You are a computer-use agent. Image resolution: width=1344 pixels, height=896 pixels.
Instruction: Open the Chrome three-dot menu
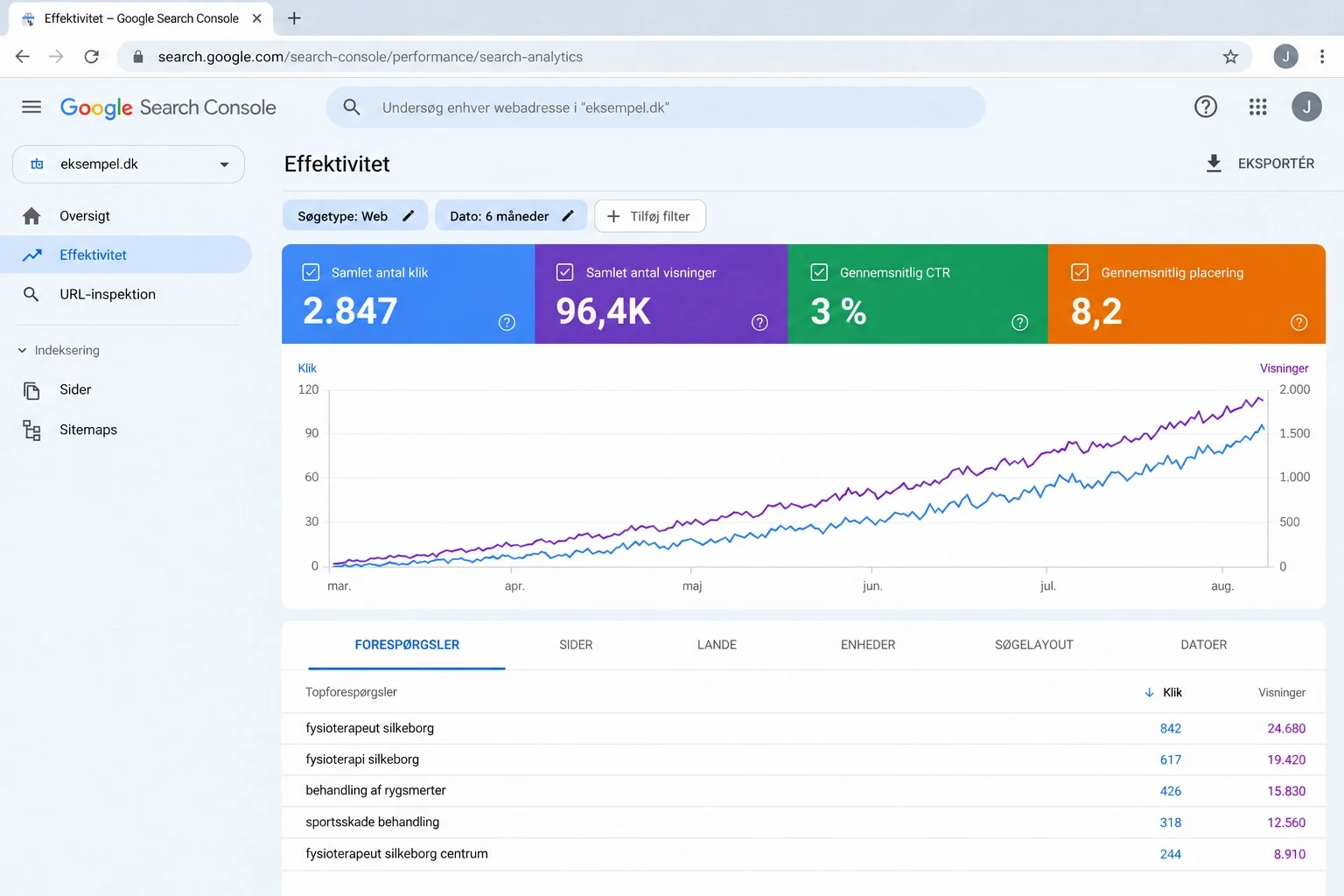click(1322, 57)
